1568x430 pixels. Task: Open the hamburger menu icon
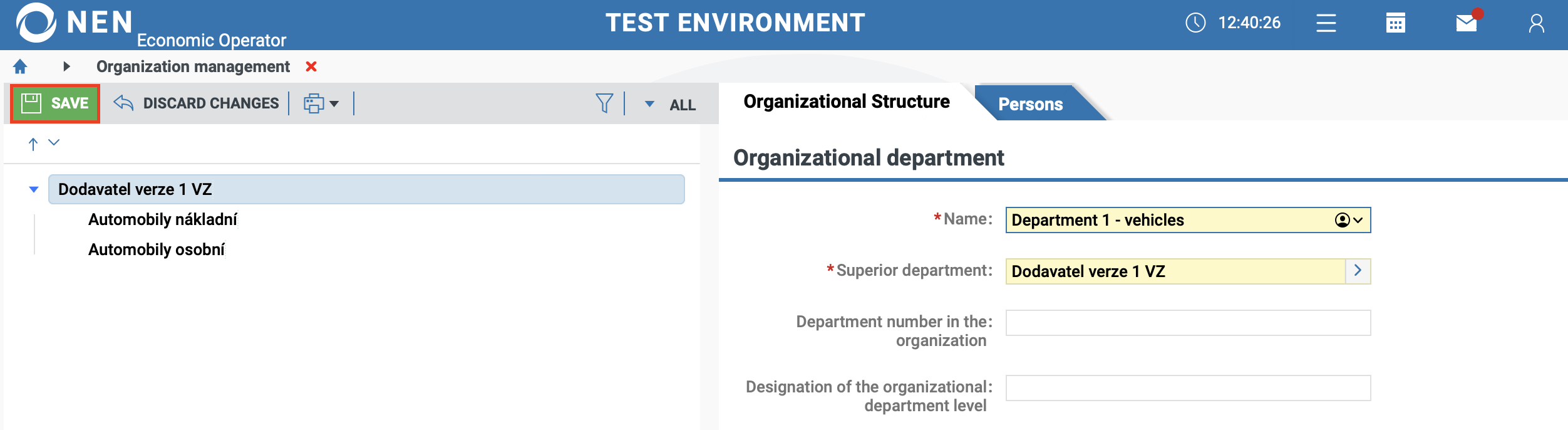1326,23
